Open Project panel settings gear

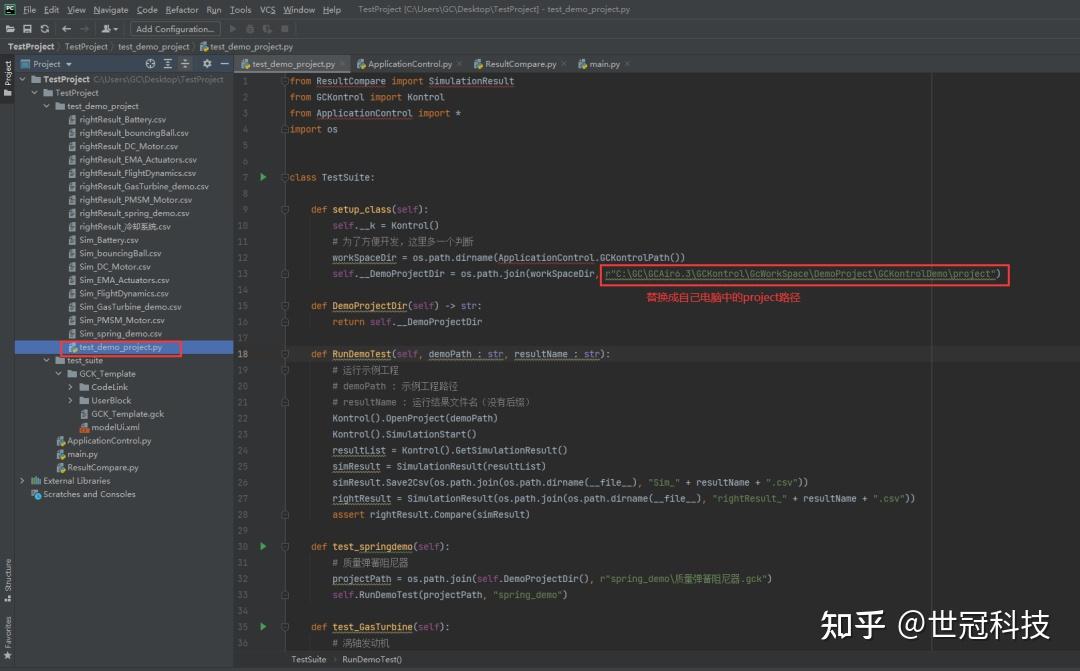coord(206,63)
